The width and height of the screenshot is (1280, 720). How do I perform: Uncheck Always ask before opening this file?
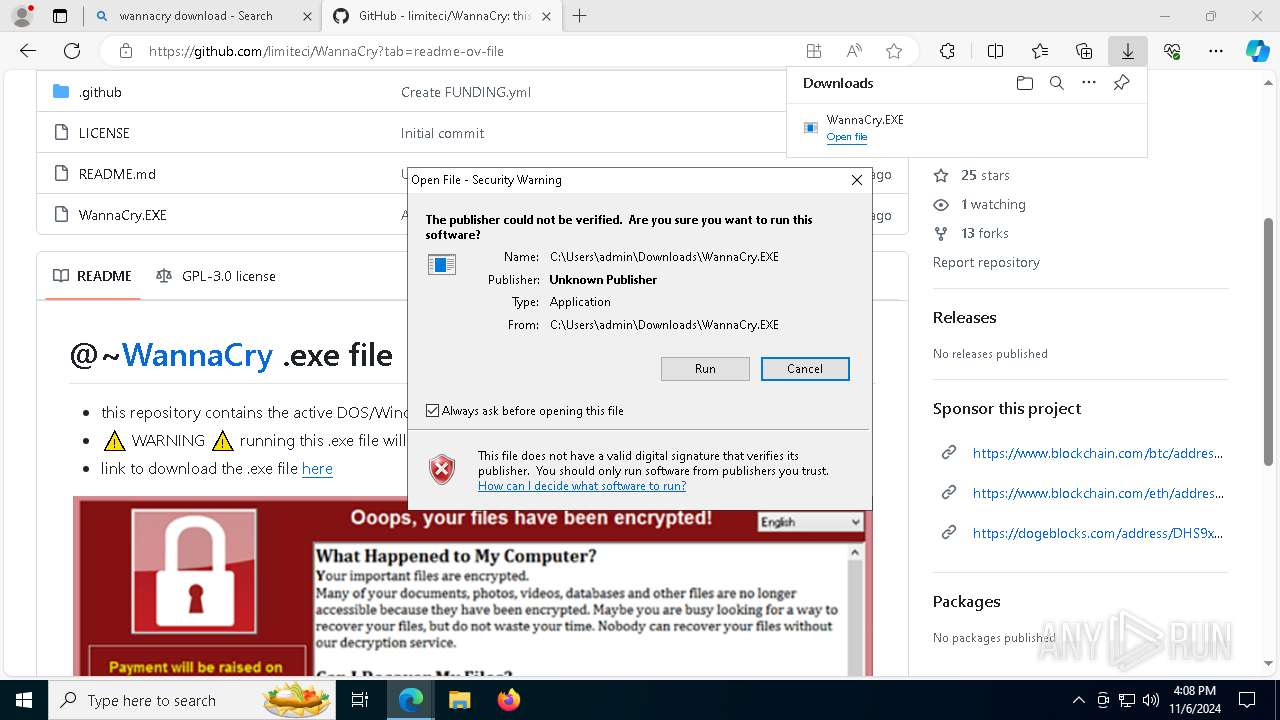click(432, 411)
